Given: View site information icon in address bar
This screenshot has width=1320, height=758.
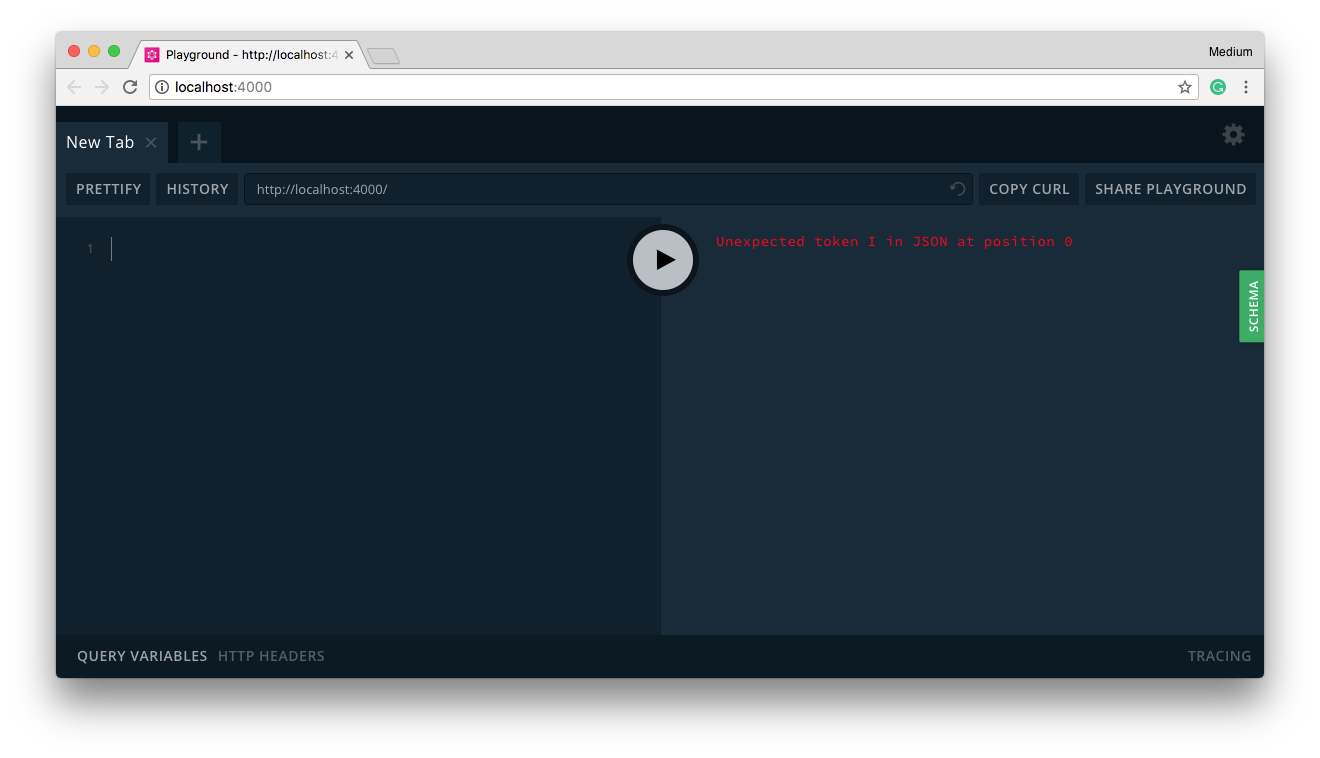Looking at the screenshot, I should tap(162, 87).
